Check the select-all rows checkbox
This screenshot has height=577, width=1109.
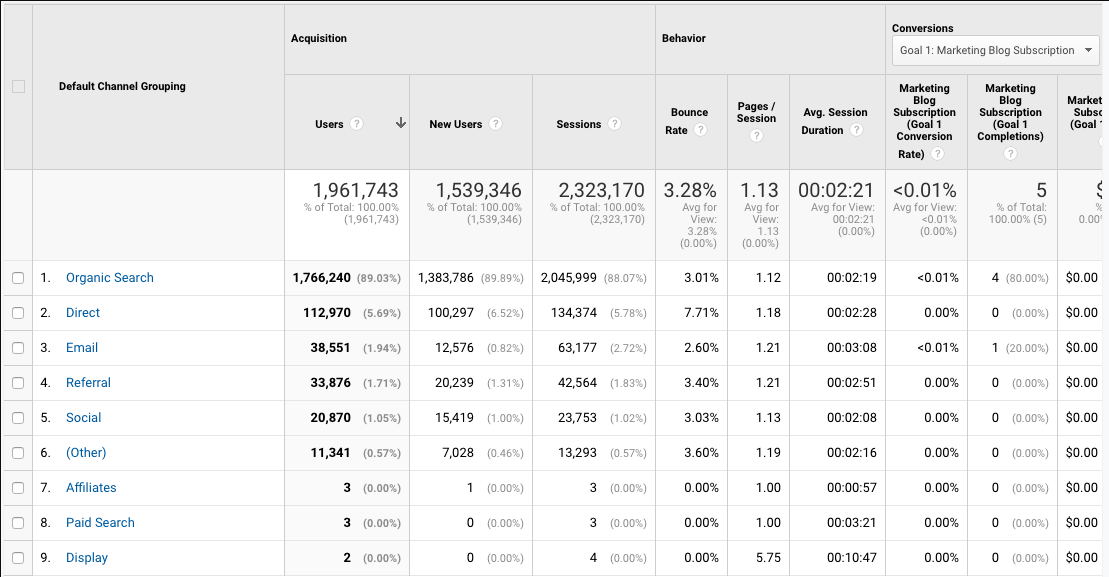coord(18,87)
